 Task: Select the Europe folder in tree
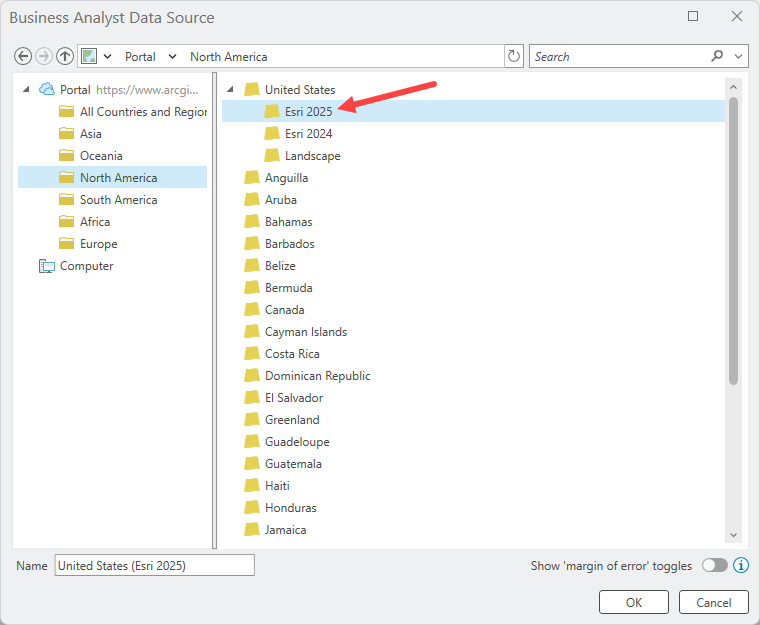click(88, 244)
